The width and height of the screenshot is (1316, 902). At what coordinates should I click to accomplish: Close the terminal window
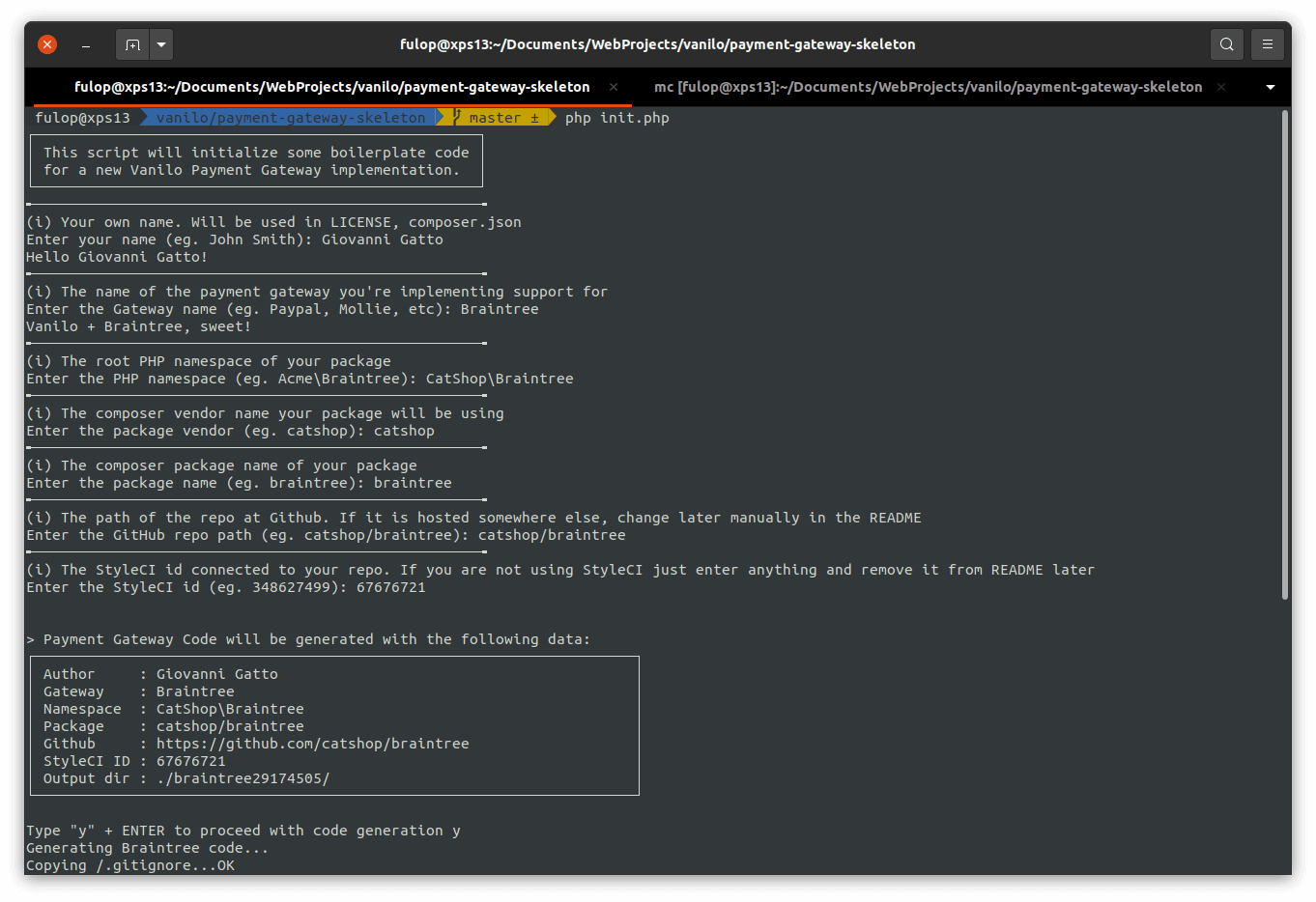(47, 44)
